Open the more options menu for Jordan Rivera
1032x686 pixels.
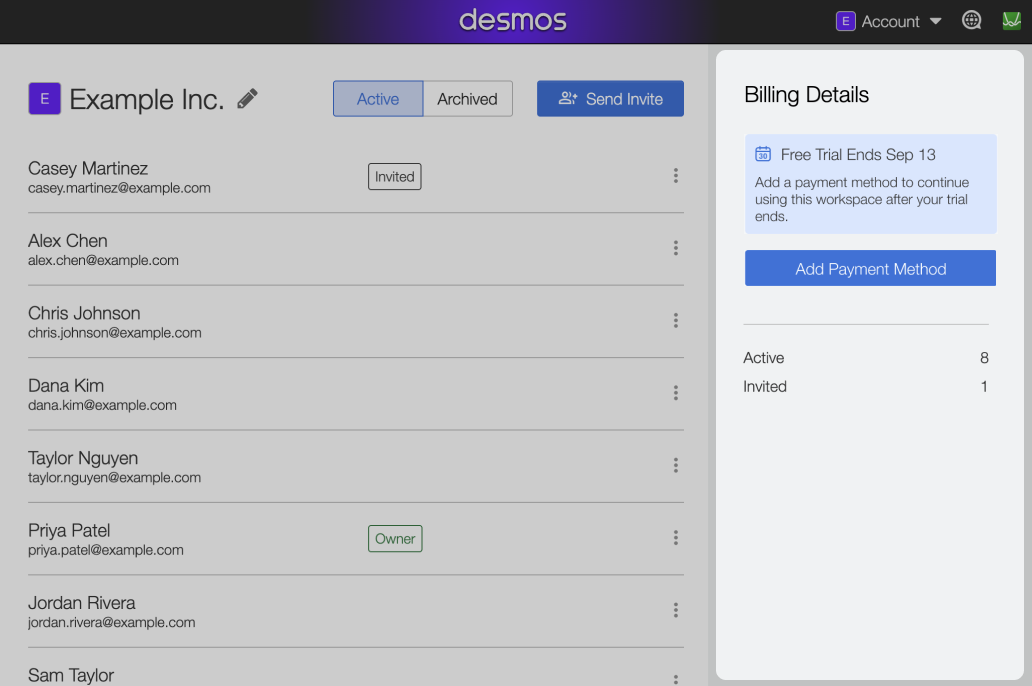click(675, 610)
